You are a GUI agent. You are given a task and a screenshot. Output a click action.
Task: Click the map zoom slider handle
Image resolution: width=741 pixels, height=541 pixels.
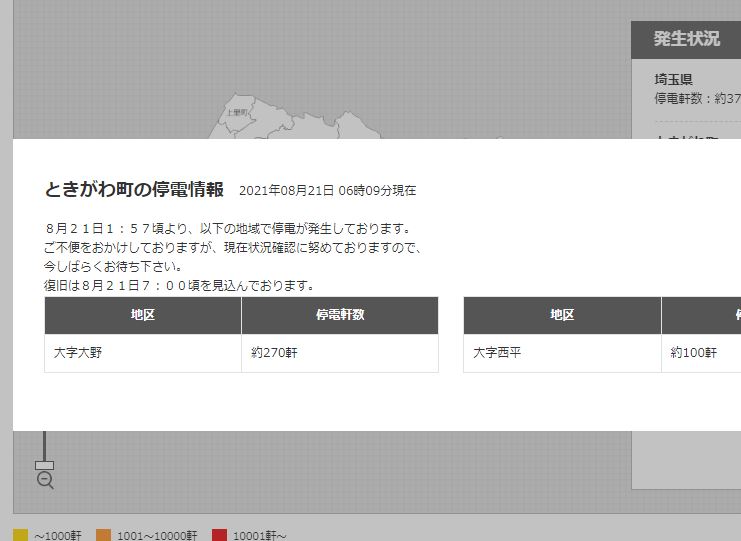coord(44,465)
